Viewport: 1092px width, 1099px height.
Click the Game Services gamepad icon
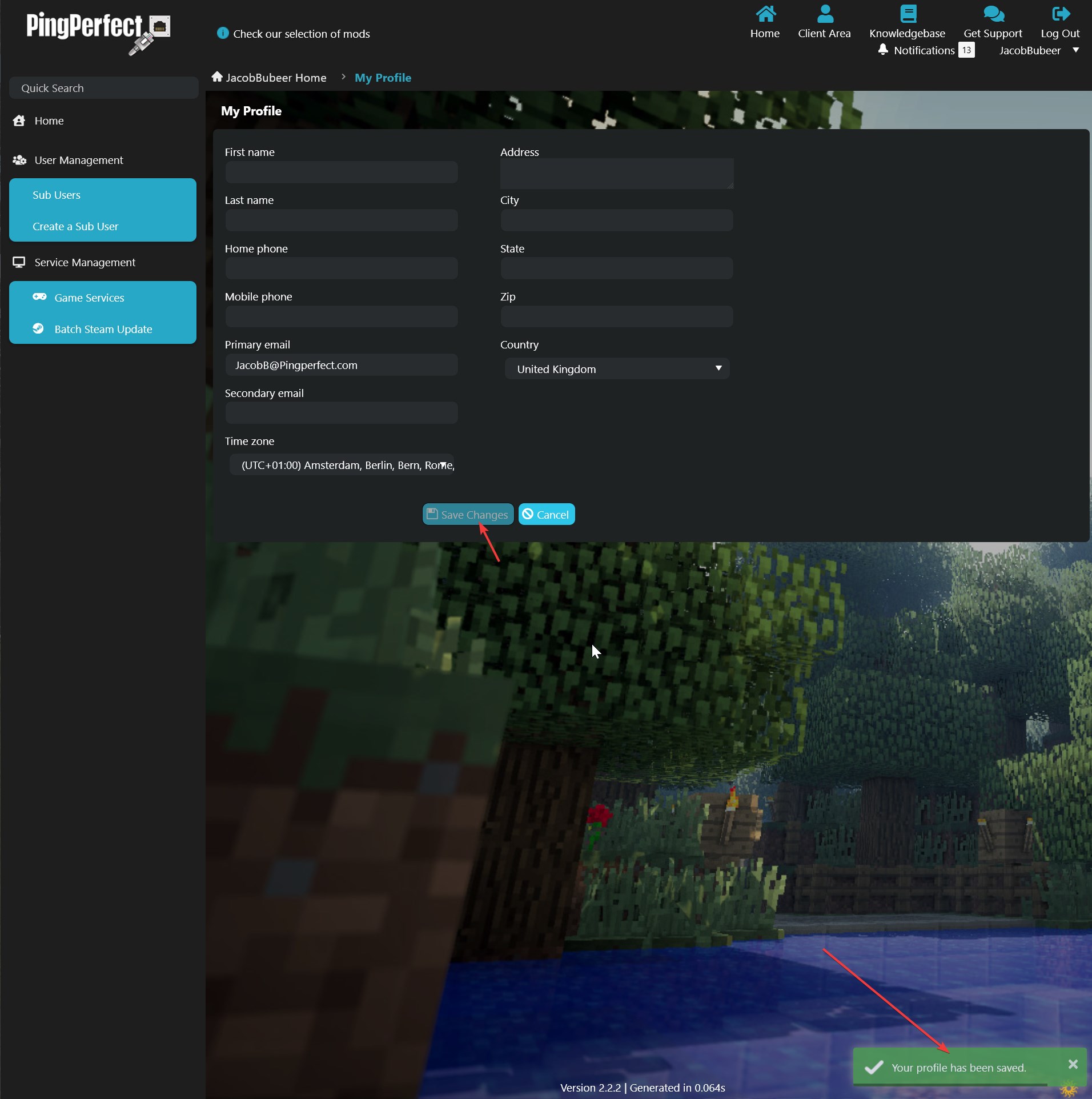(39, 297)
